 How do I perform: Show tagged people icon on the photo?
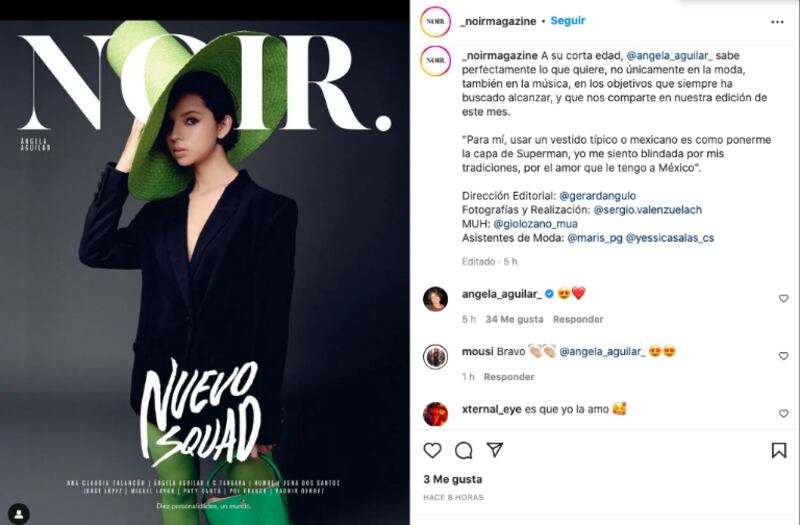click(19, 514)
